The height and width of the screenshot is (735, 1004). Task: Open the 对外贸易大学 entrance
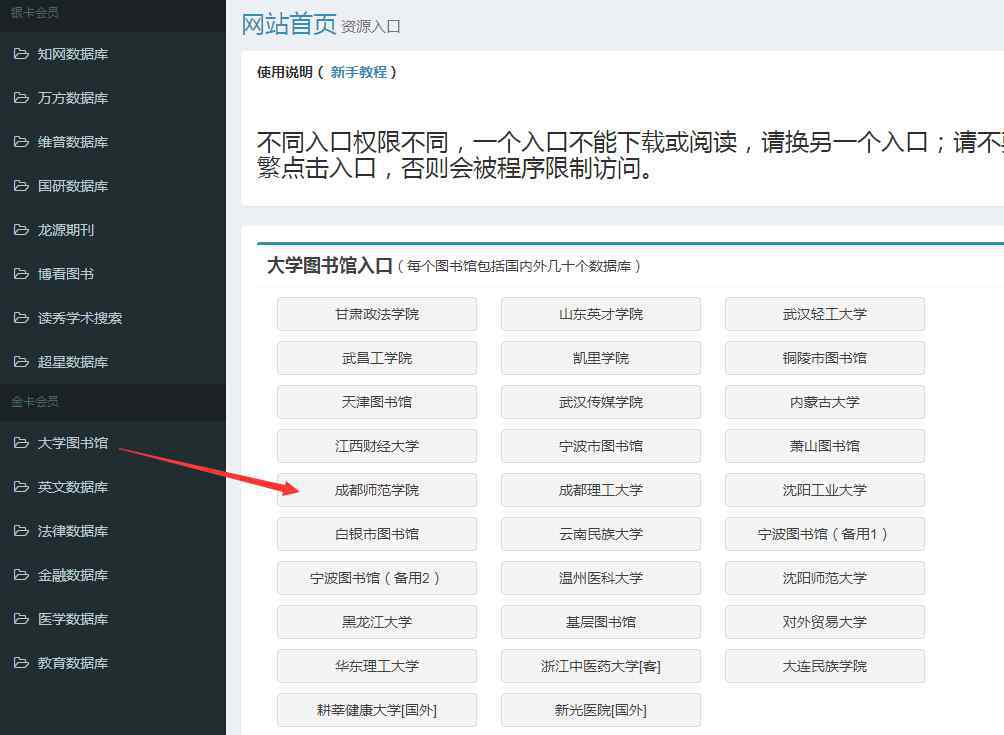coord(825,622)
